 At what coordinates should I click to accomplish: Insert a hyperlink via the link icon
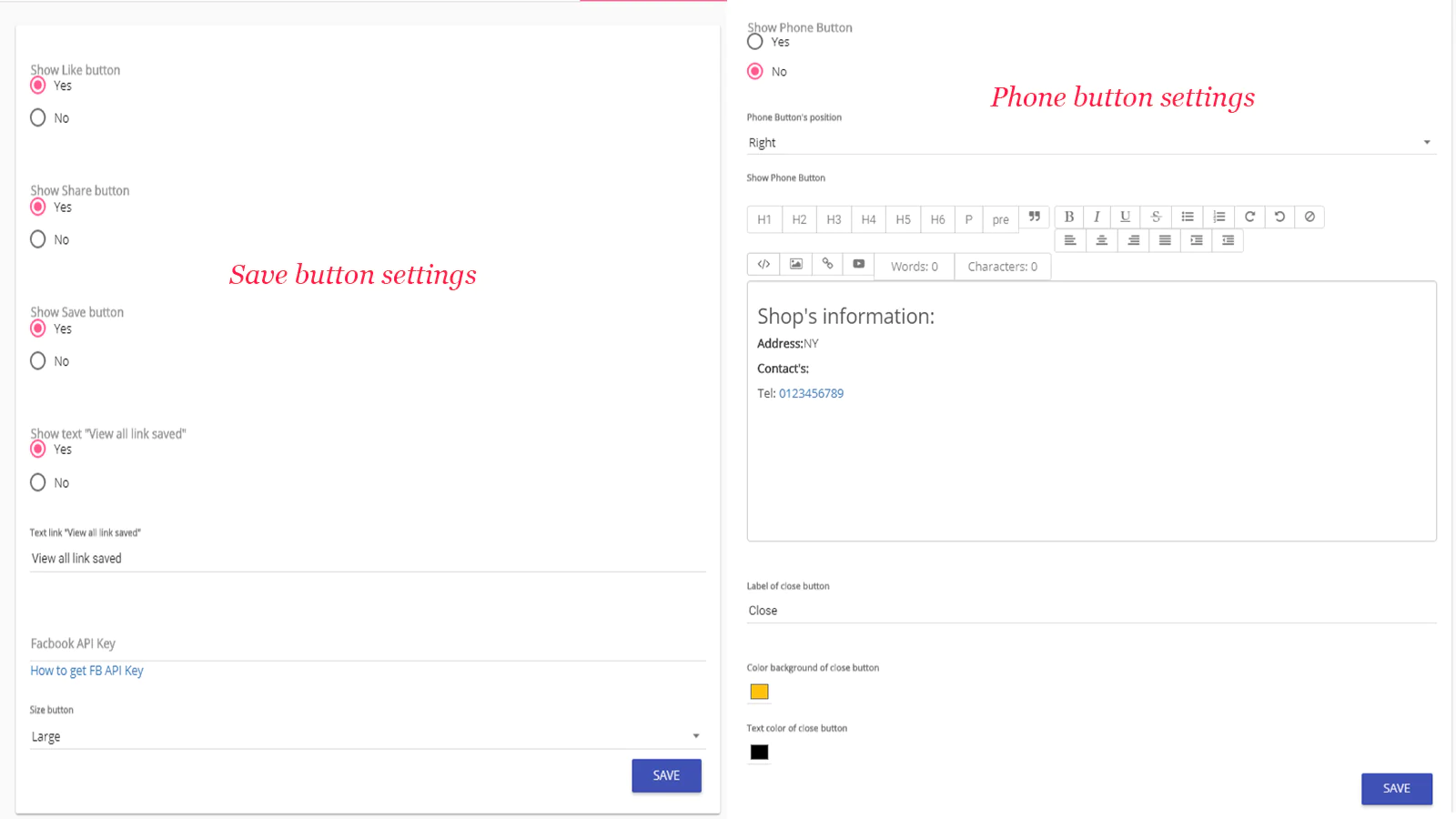[827, 264]
